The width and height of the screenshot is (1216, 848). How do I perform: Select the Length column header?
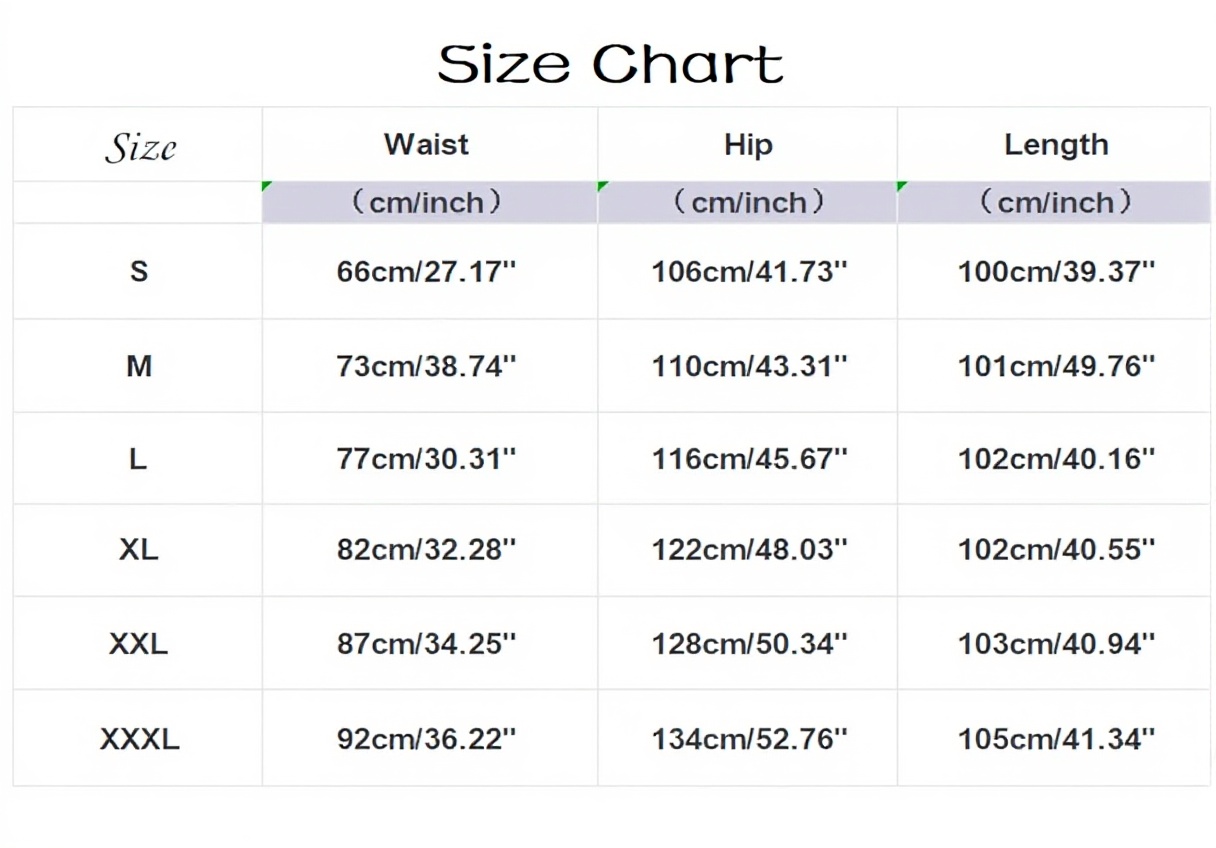click(1056, 145)
